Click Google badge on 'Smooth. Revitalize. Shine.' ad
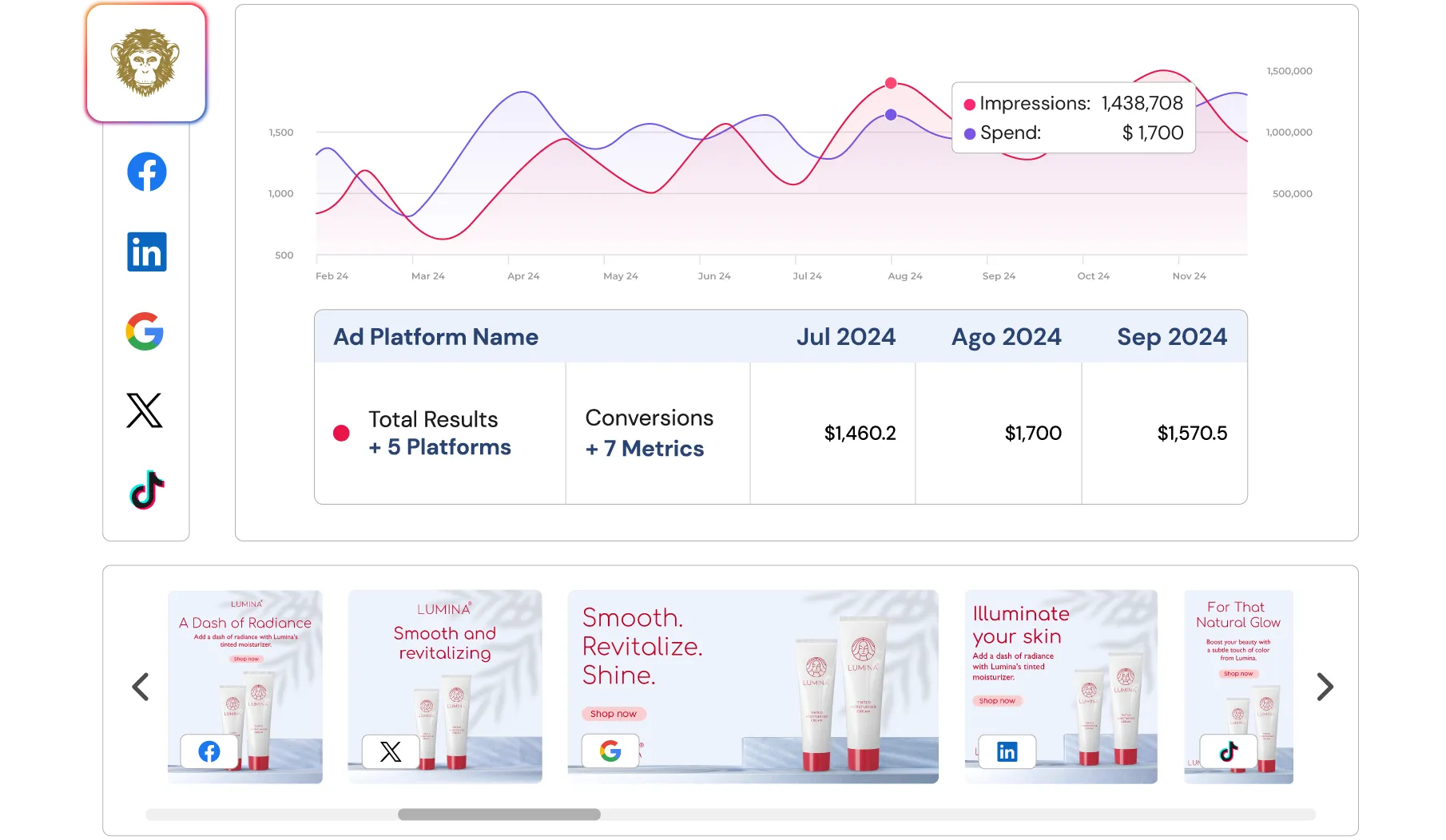The width and height of the screenshot is (1446, 840). point(610,751)
